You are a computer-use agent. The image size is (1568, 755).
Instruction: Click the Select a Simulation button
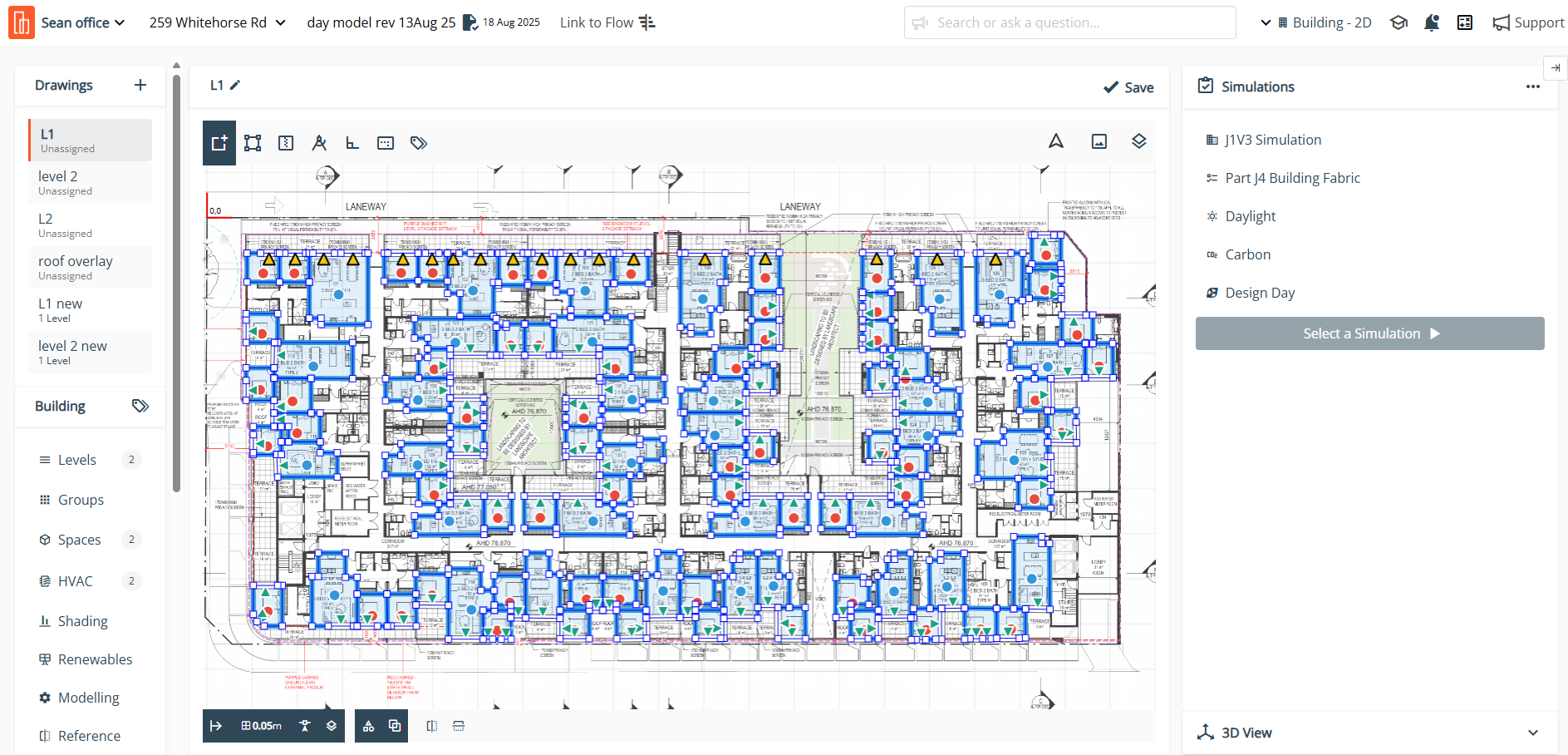pyautogui.click(x=1369, y=333)
